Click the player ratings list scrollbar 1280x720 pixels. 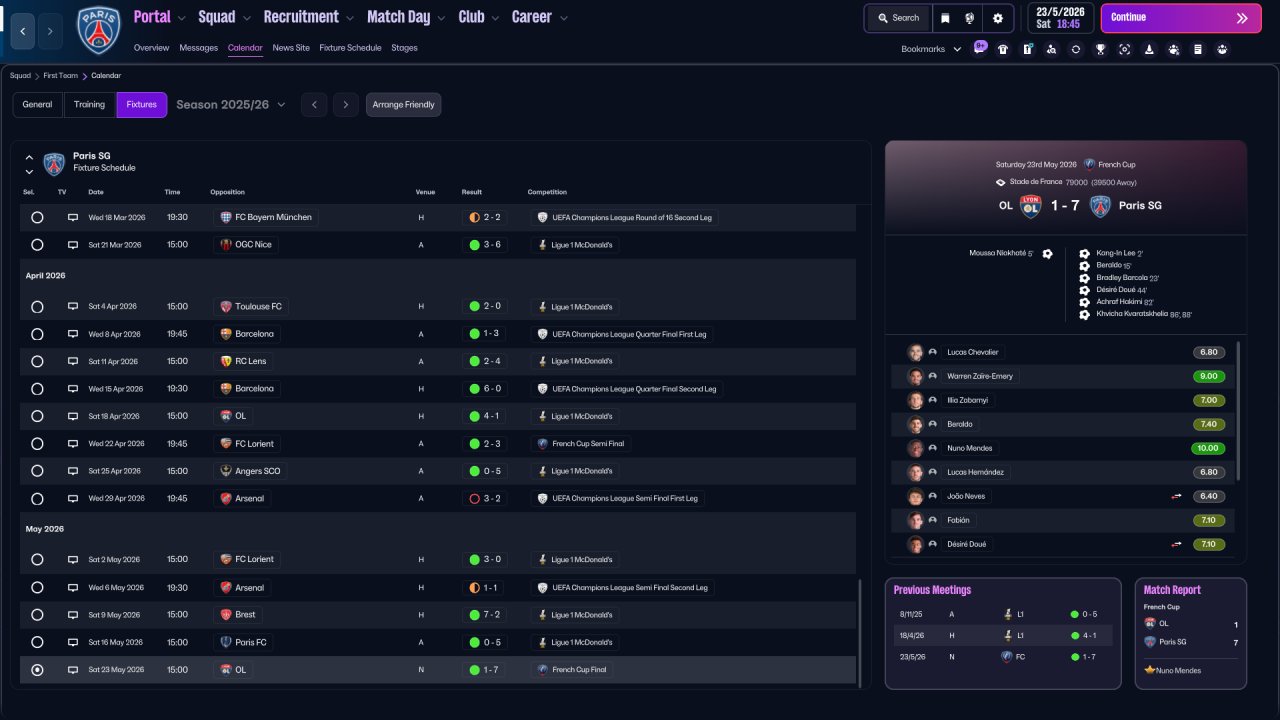[1239, 410]
